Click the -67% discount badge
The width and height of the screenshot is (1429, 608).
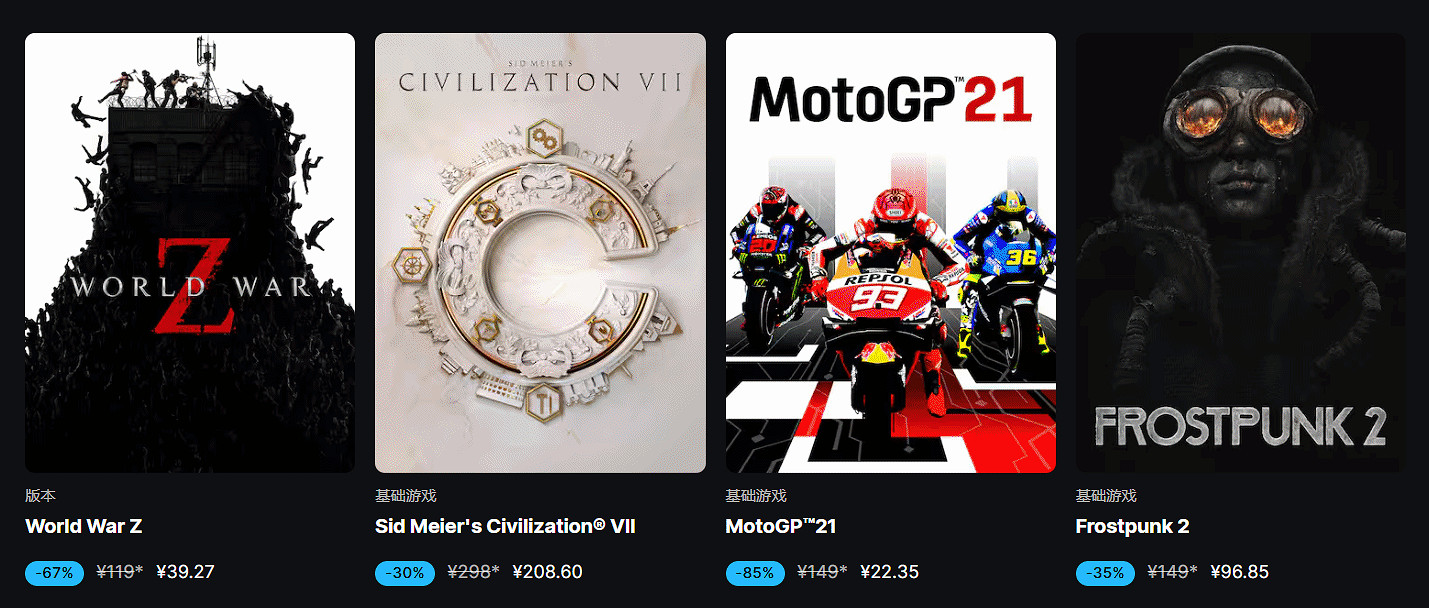tap(55, 573)
